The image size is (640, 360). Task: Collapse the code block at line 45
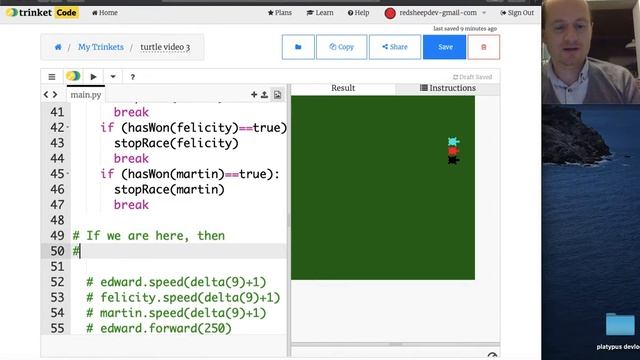click(x=67, y=174)
